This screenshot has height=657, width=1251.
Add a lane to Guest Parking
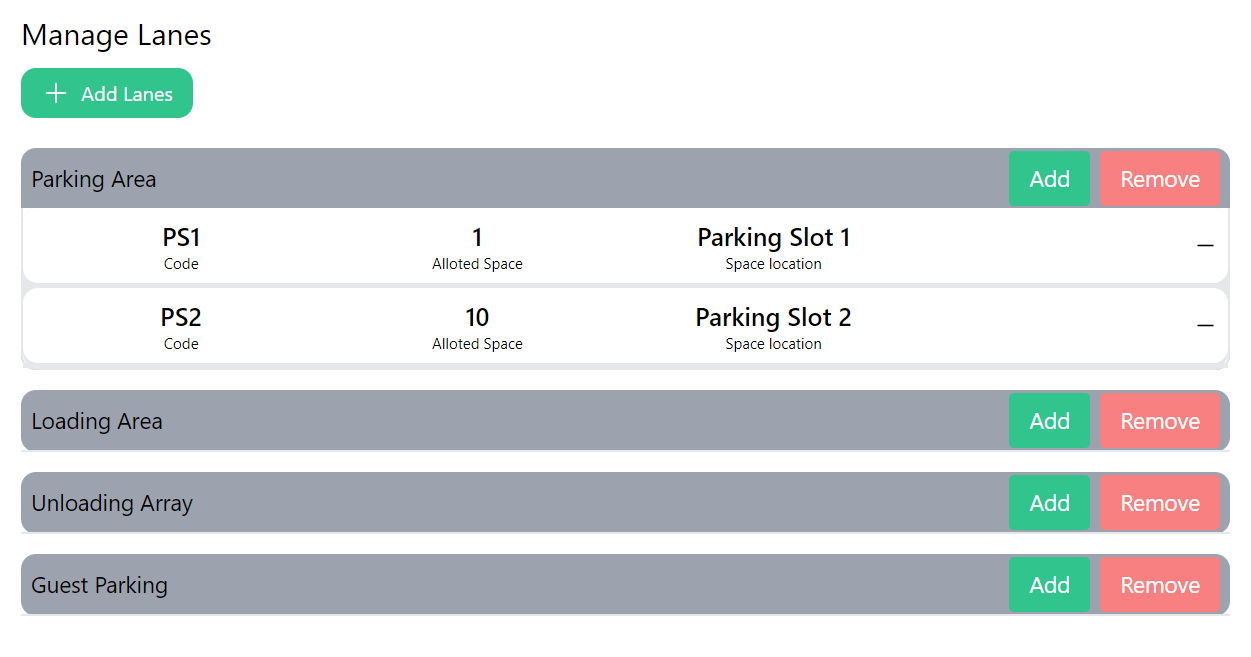click(x=1049, y=585)
